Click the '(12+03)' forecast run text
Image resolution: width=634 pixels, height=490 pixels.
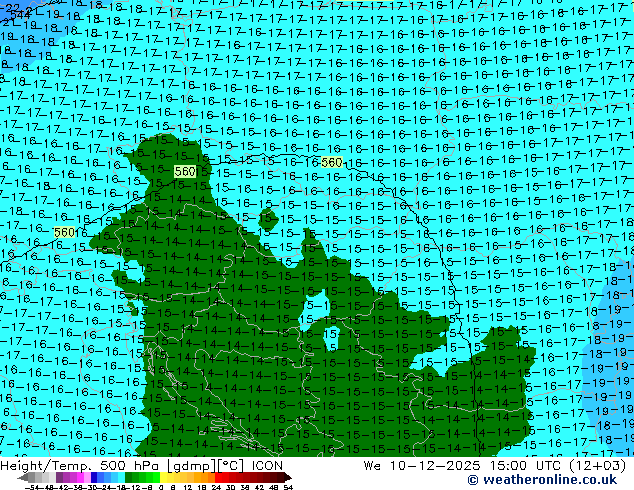599,466
